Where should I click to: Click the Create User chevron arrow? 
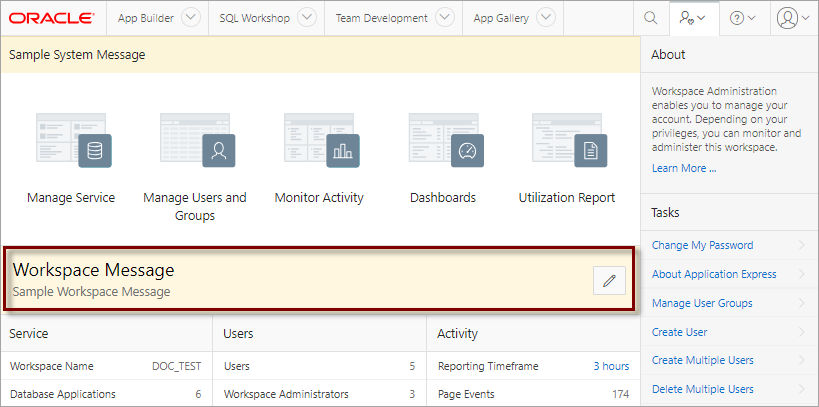click(802, 332)
